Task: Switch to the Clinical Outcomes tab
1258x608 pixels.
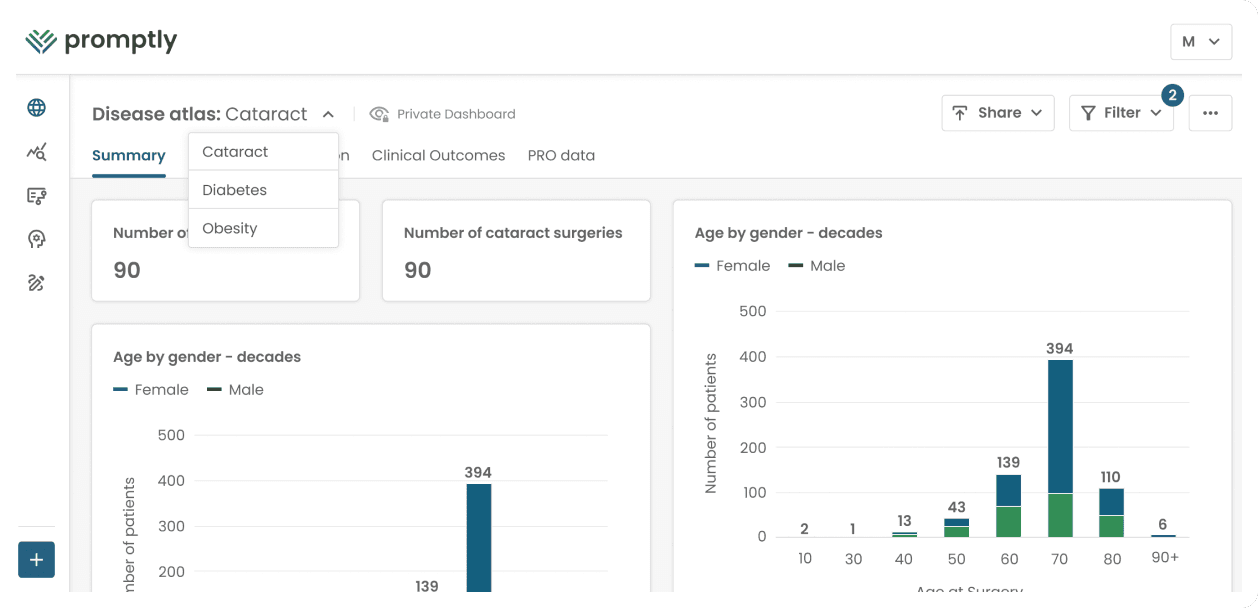Action: click(438, 155)
